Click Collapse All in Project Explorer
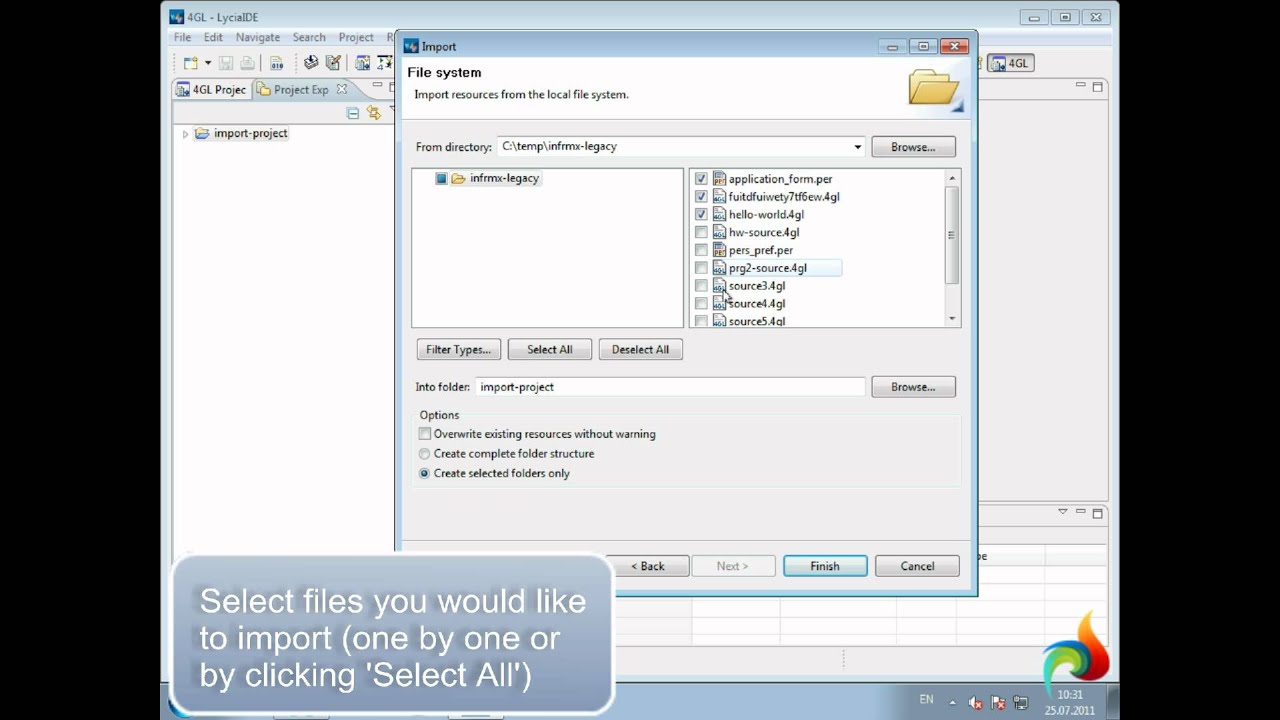The width and height of the screenshot is (1280, 720). (x=353, y=113)
